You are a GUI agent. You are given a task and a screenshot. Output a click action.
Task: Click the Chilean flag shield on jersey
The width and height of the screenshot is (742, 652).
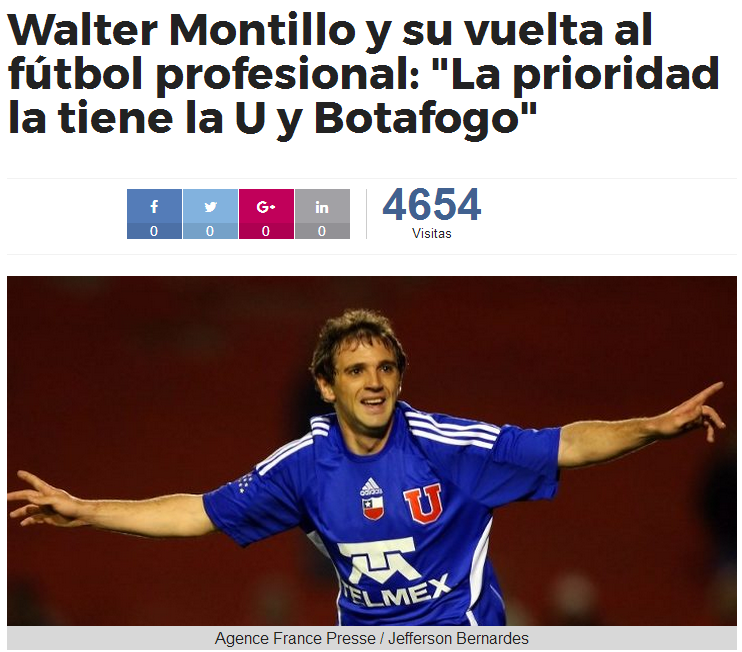(373, 508)
